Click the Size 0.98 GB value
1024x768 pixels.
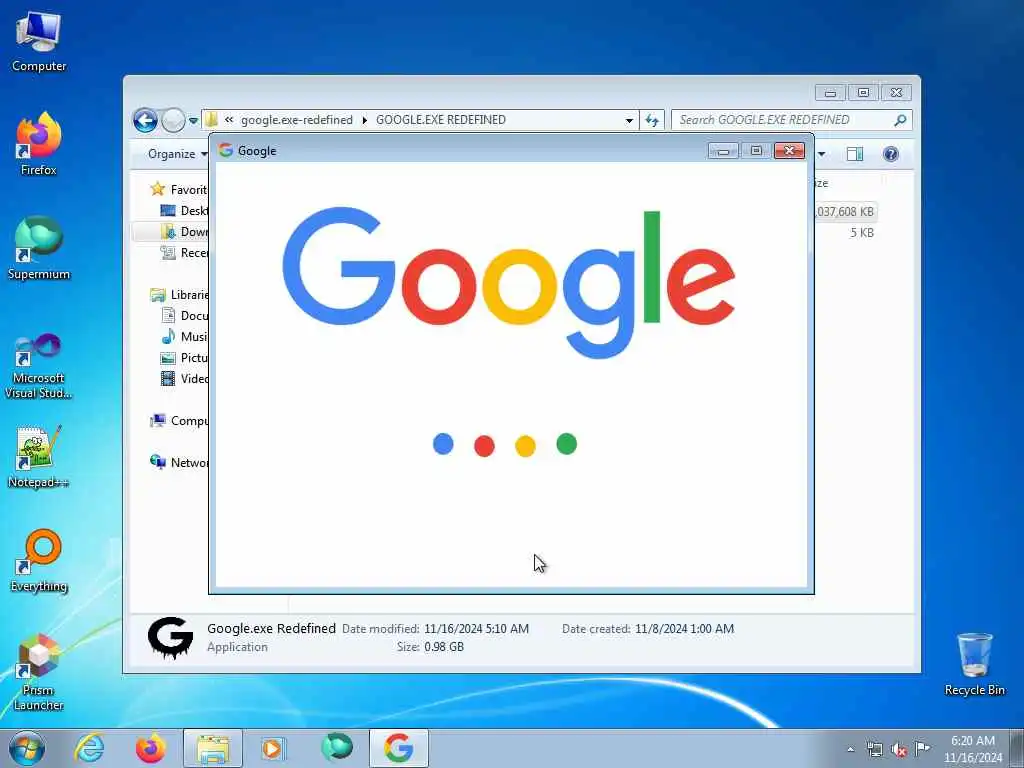[444, 647]
